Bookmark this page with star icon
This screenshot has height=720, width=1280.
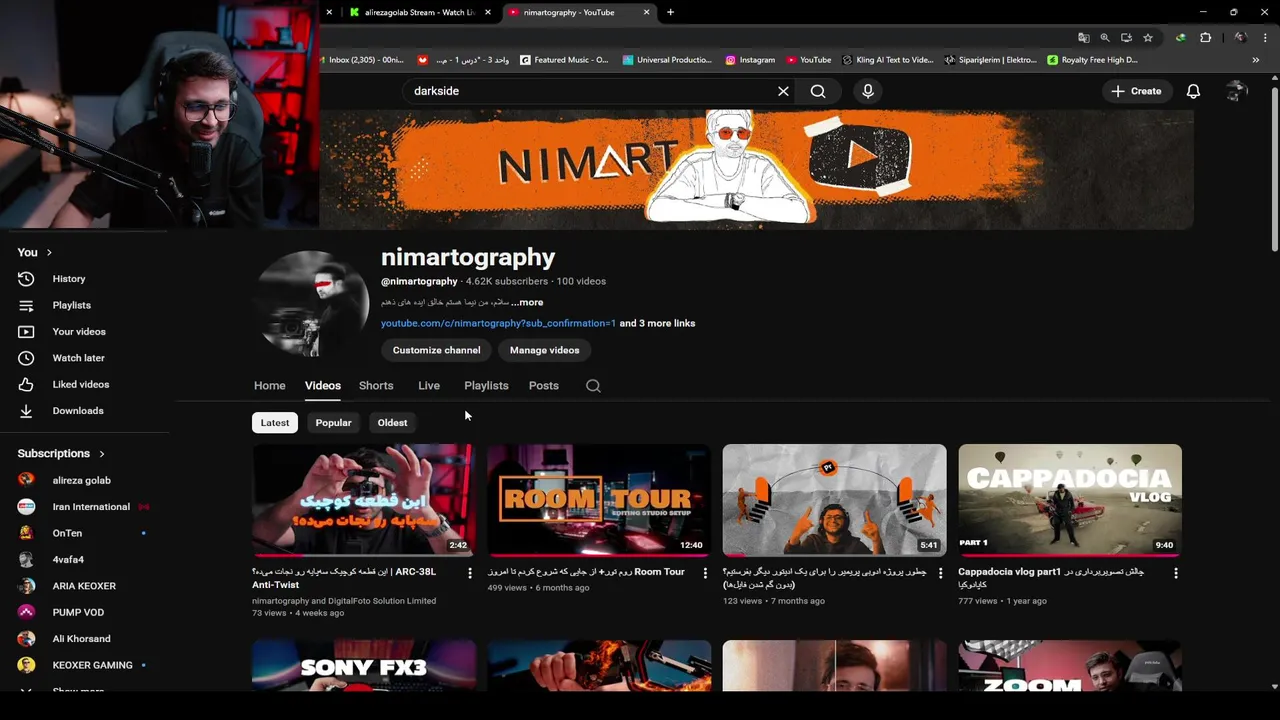1148,38
